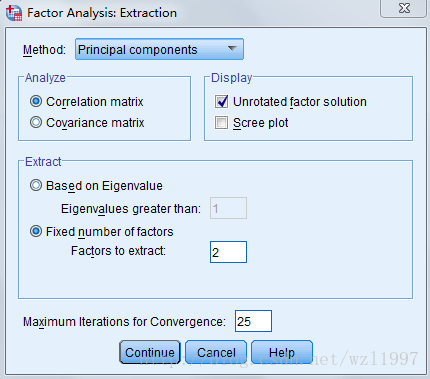Click the Maximum Iterations for Convergence label
Image resolution: width=430 pixels, height=379 pixels.
click(124, 322)
